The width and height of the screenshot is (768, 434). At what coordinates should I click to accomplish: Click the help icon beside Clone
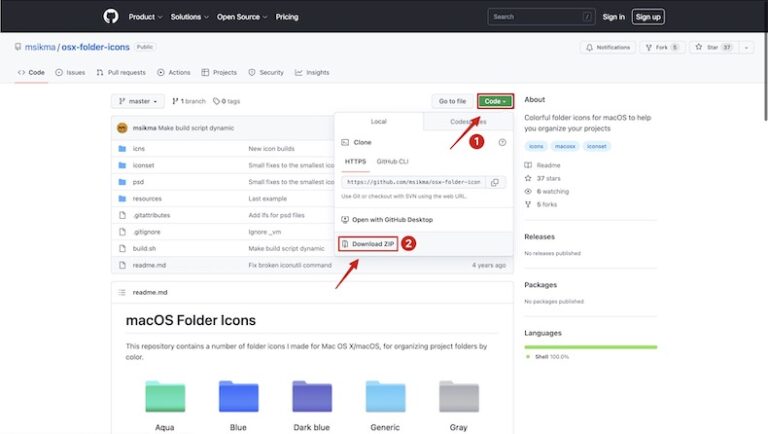[502, 143]
